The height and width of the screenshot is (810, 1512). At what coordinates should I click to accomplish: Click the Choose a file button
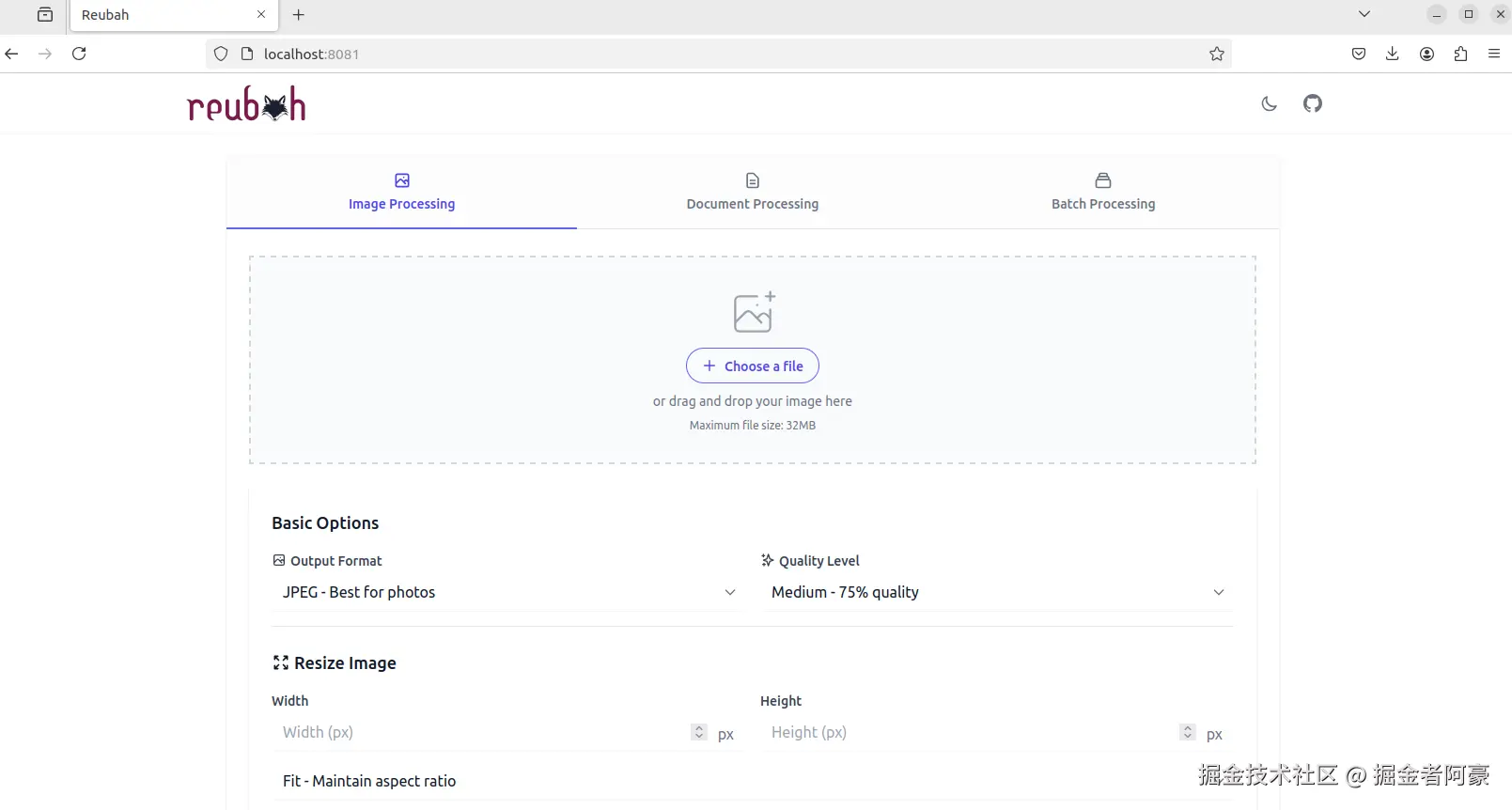point(752,366)
